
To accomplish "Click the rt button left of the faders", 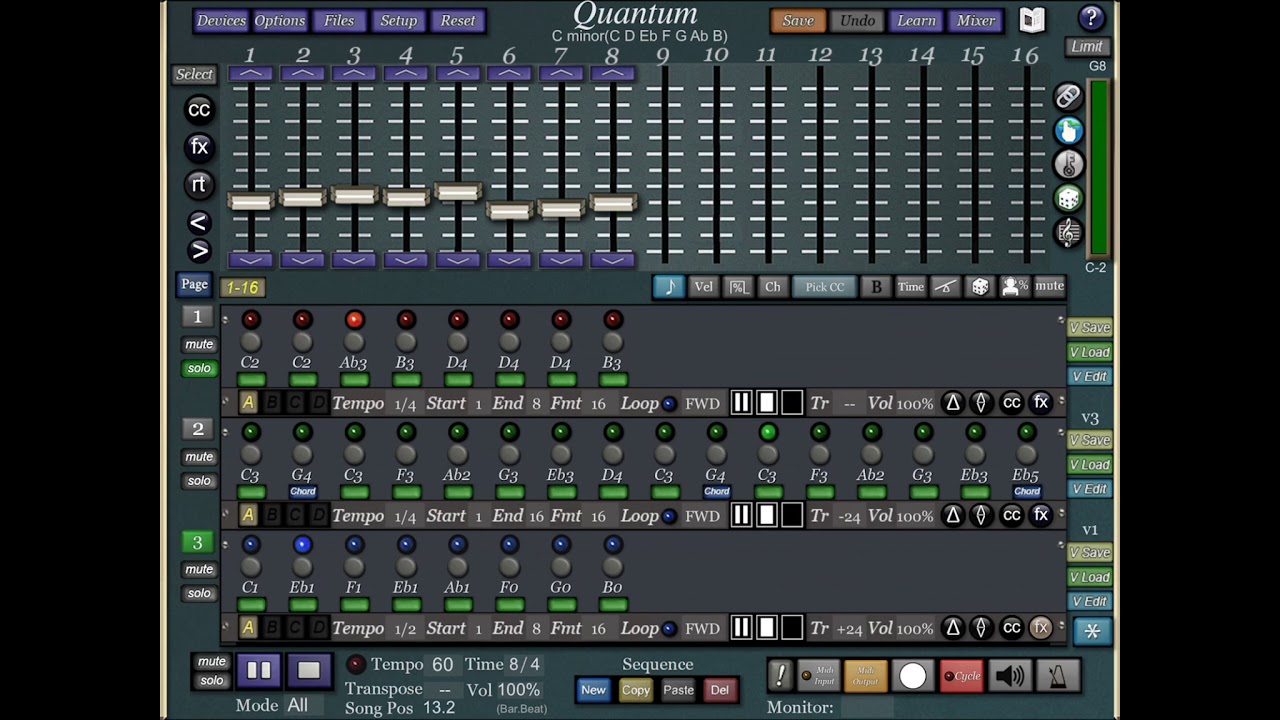I will click(199, 184).
